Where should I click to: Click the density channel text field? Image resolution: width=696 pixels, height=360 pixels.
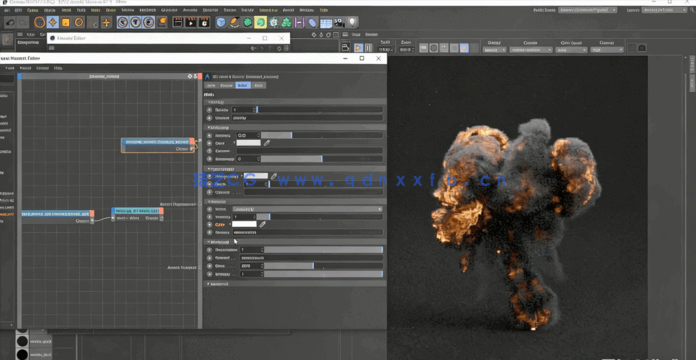point(307,118)
